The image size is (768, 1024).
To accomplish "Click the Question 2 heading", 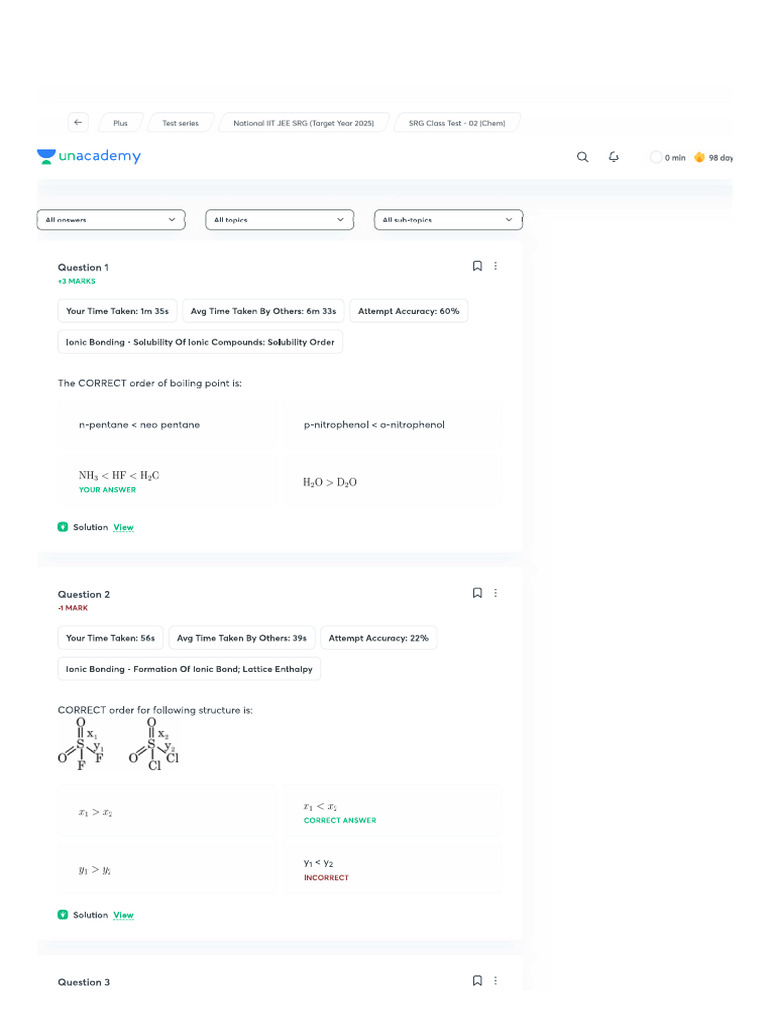I will (x=84, y=594).
